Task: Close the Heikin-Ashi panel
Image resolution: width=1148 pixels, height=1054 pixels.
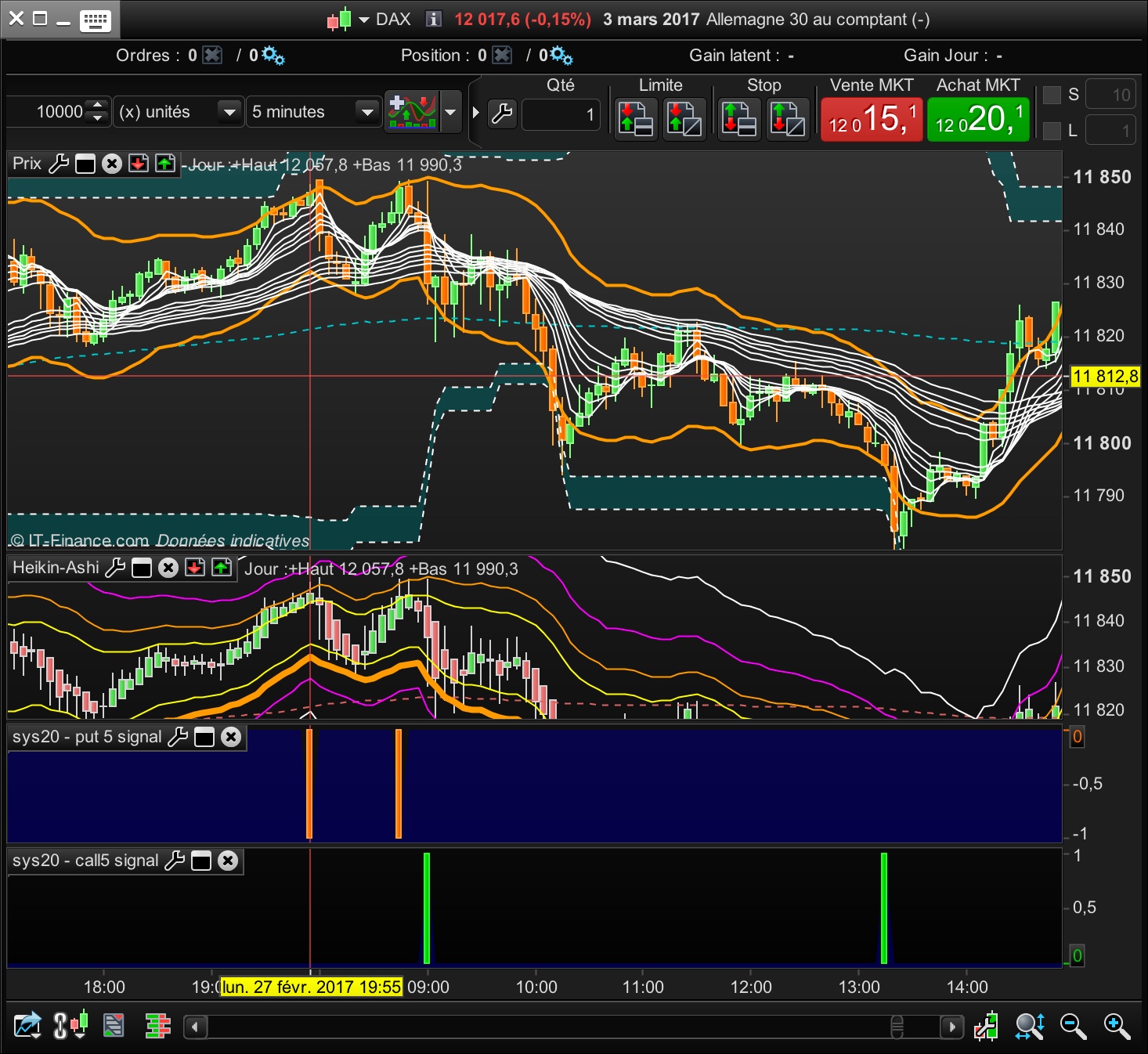Action: (x=168, y=568)
